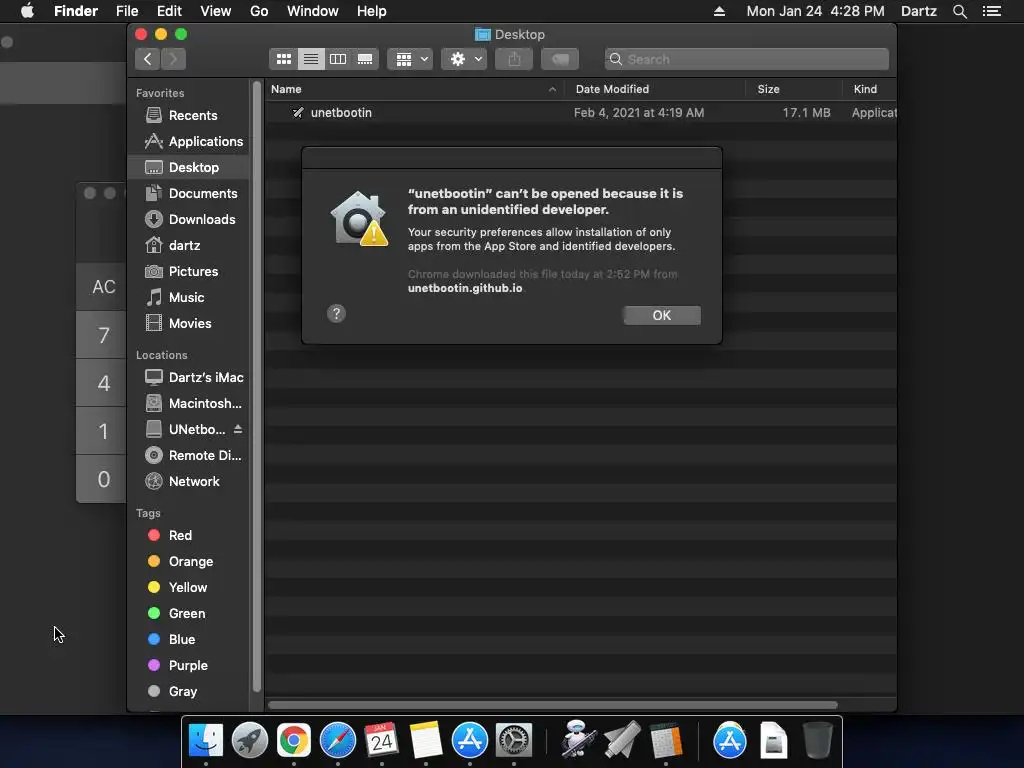
Task: Open Movies in Finder sidebar
Action: (188, 324)
